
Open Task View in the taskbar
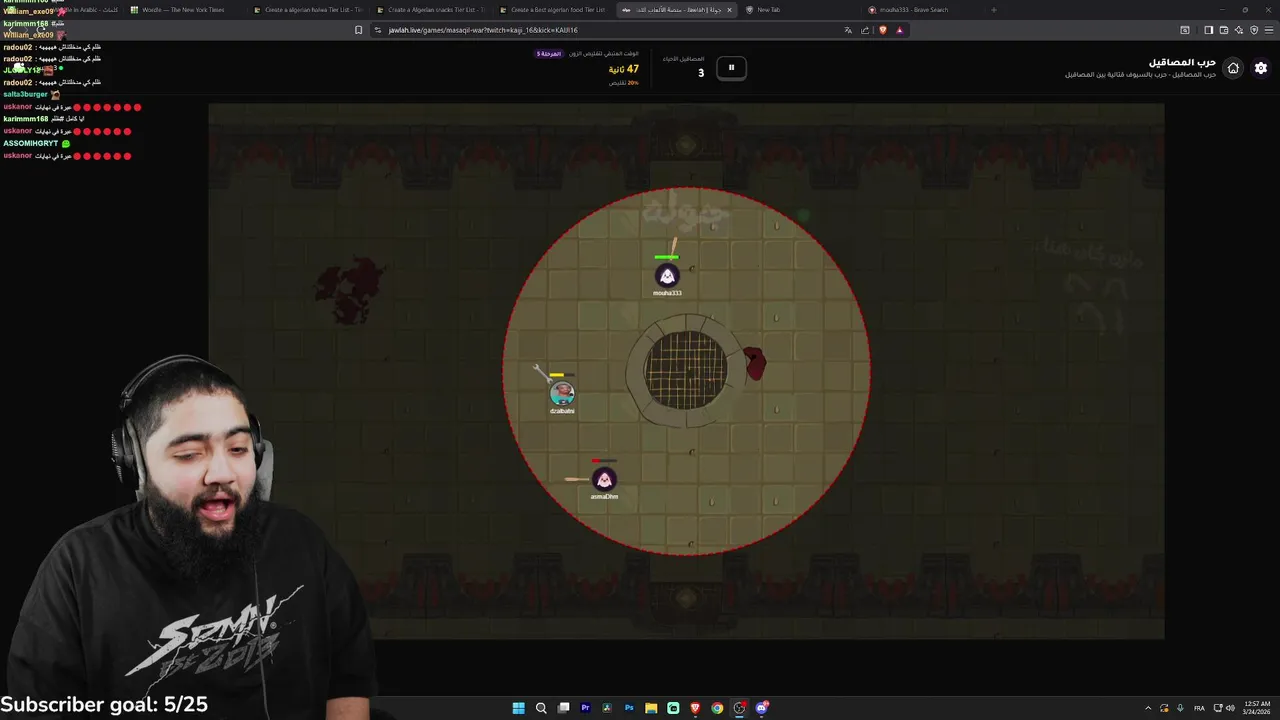(x=563, y=708)
